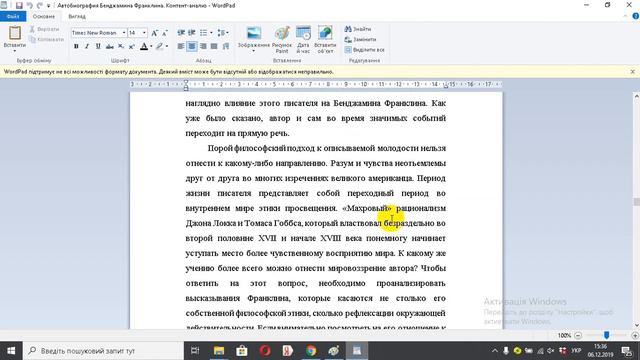This screenshot has height=360, width=640.
Task: Align text right
Action: tap(203, 47)
